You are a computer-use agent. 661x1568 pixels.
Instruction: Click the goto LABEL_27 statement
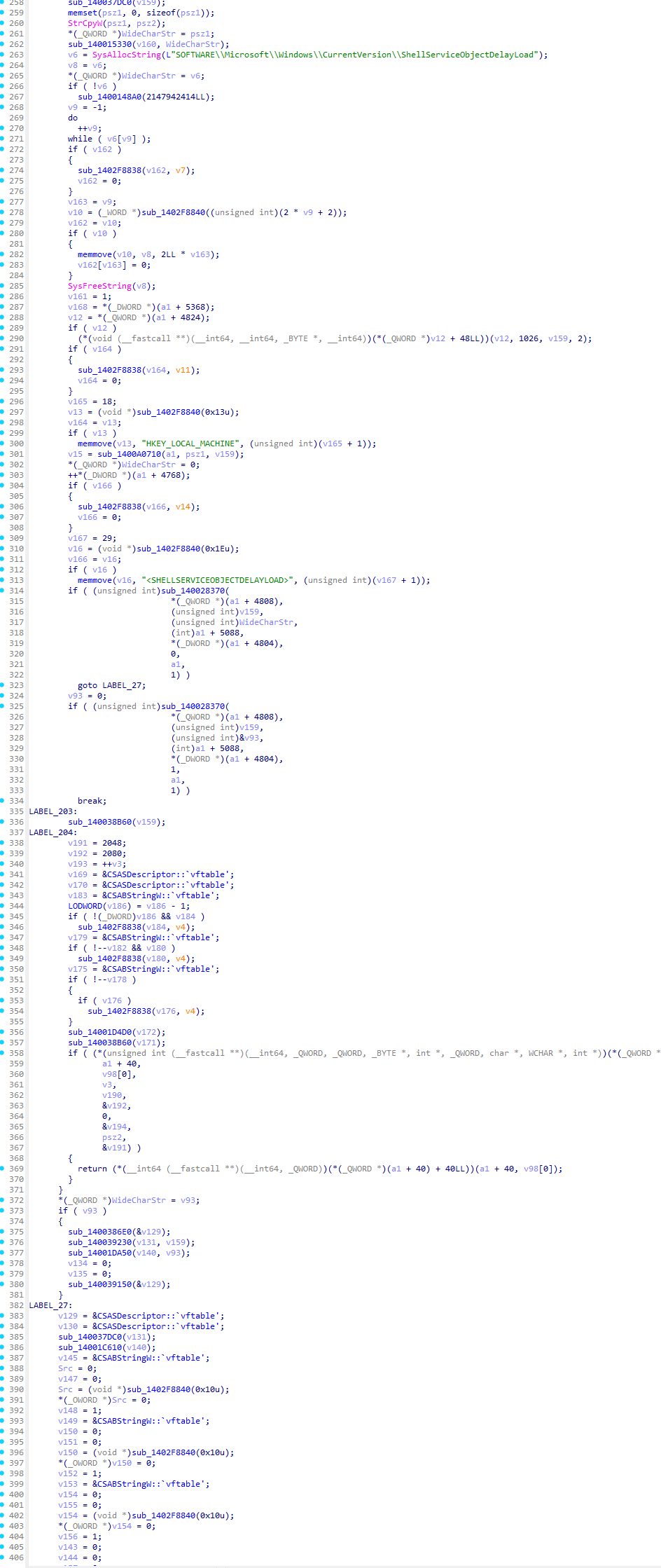(x=111, y=685)
